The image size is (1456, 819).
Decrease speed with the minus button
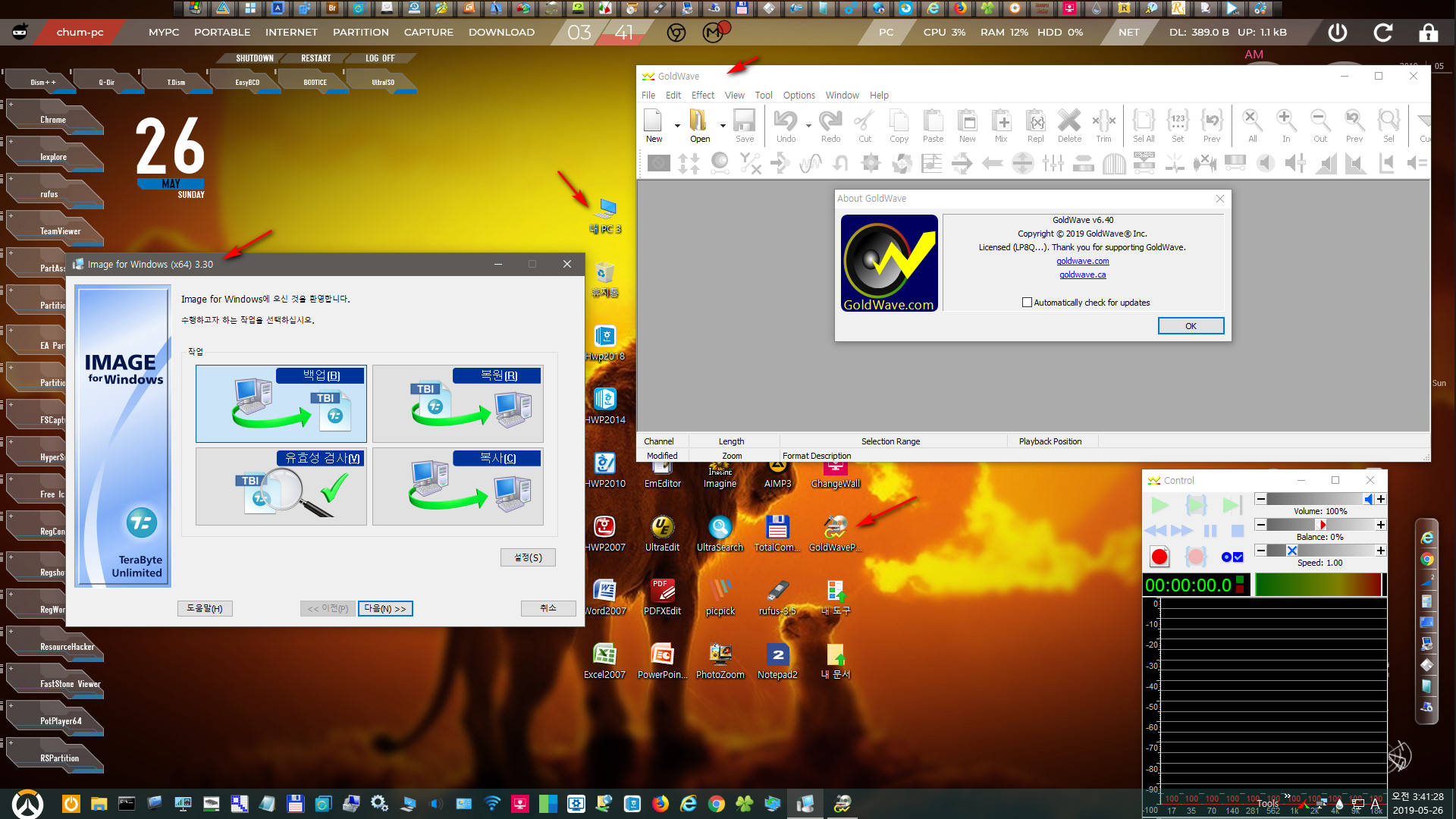(1260, 551)
